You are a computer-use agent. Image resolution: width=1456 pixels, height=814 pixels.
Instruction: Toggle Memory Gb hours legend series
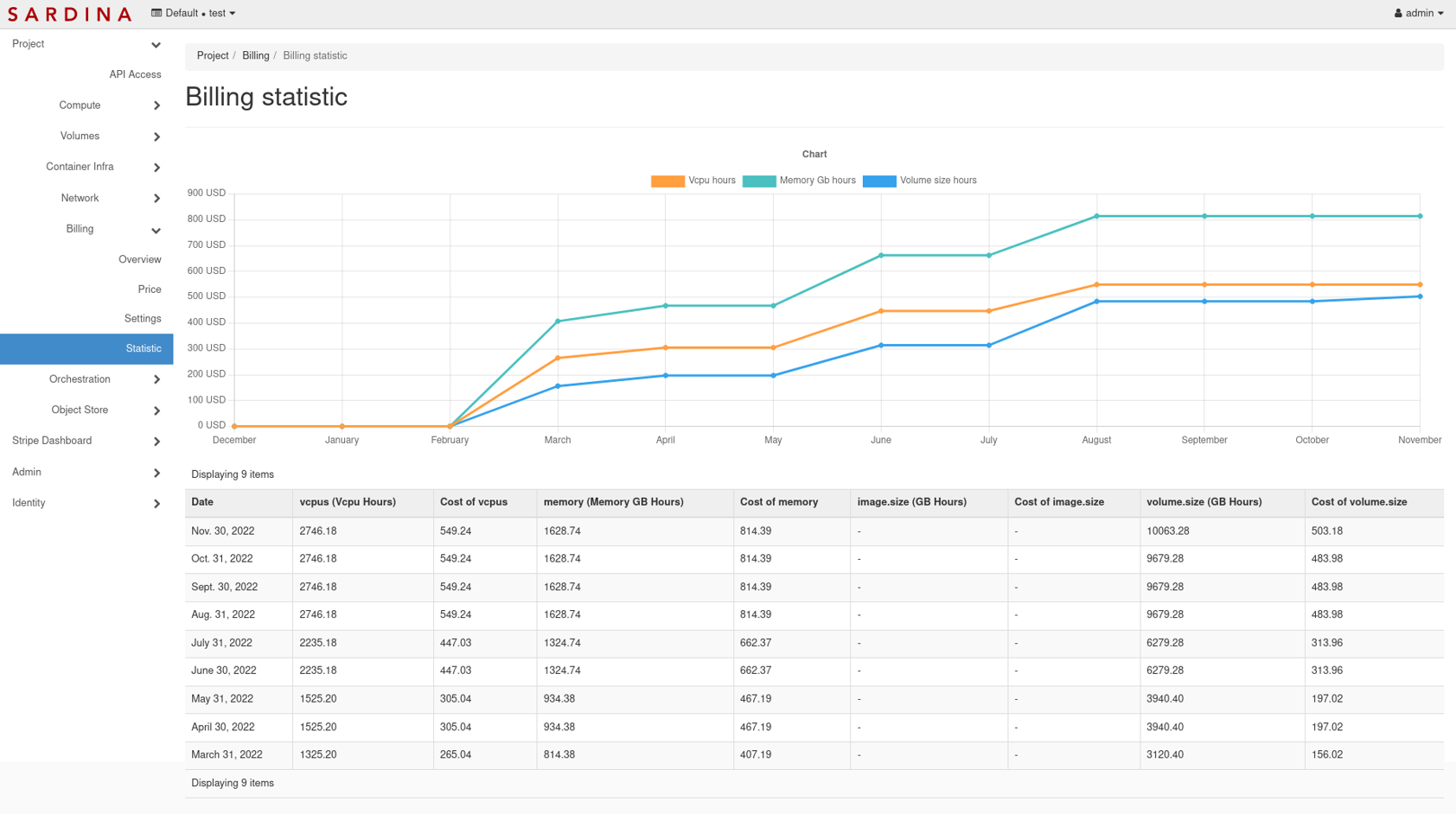(799, 181)
